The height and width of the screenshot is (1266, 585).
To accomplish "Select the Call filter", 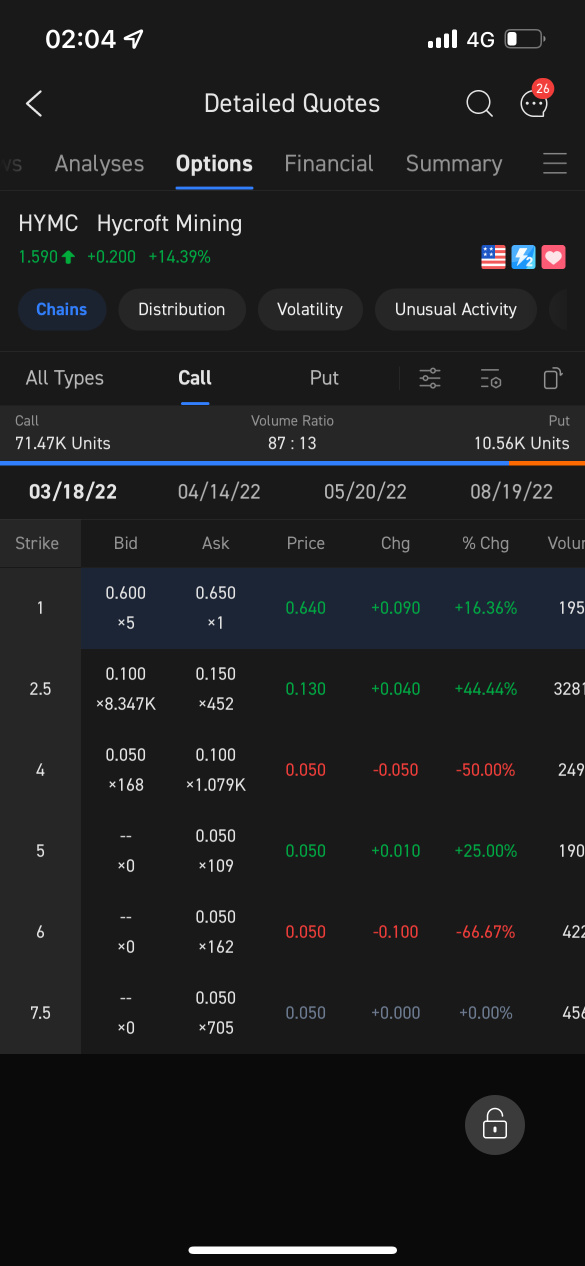I will tap(195, 378).
